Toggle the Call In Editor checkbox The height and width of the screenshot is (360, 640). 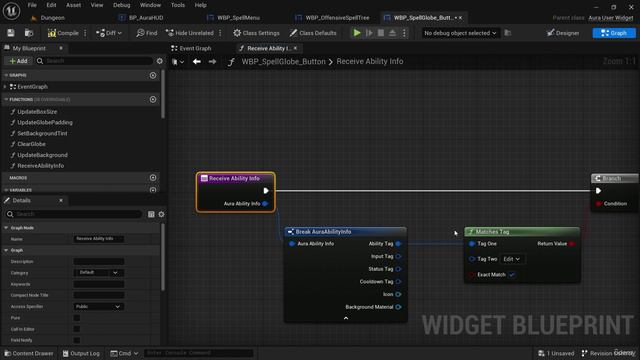coord(77,329)
